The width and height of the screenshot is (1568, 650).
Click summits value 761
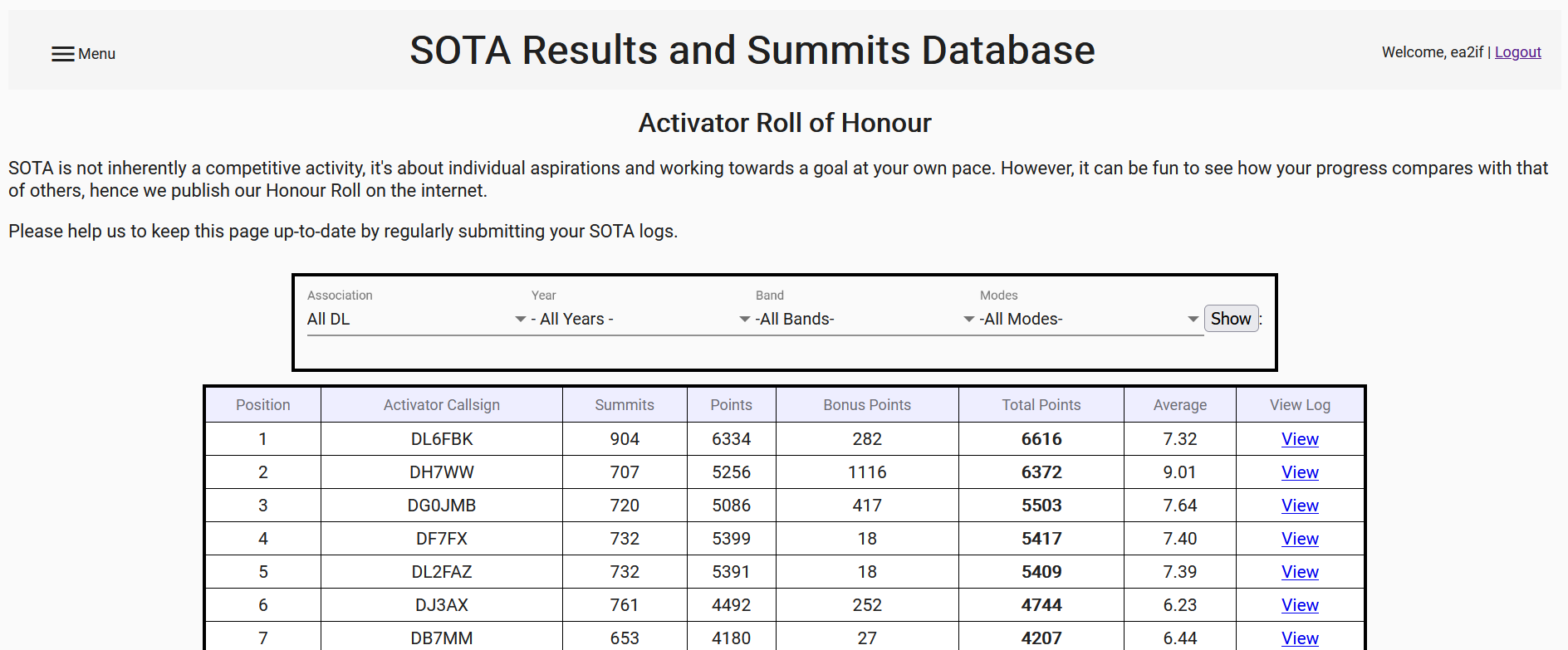(625, 605)
